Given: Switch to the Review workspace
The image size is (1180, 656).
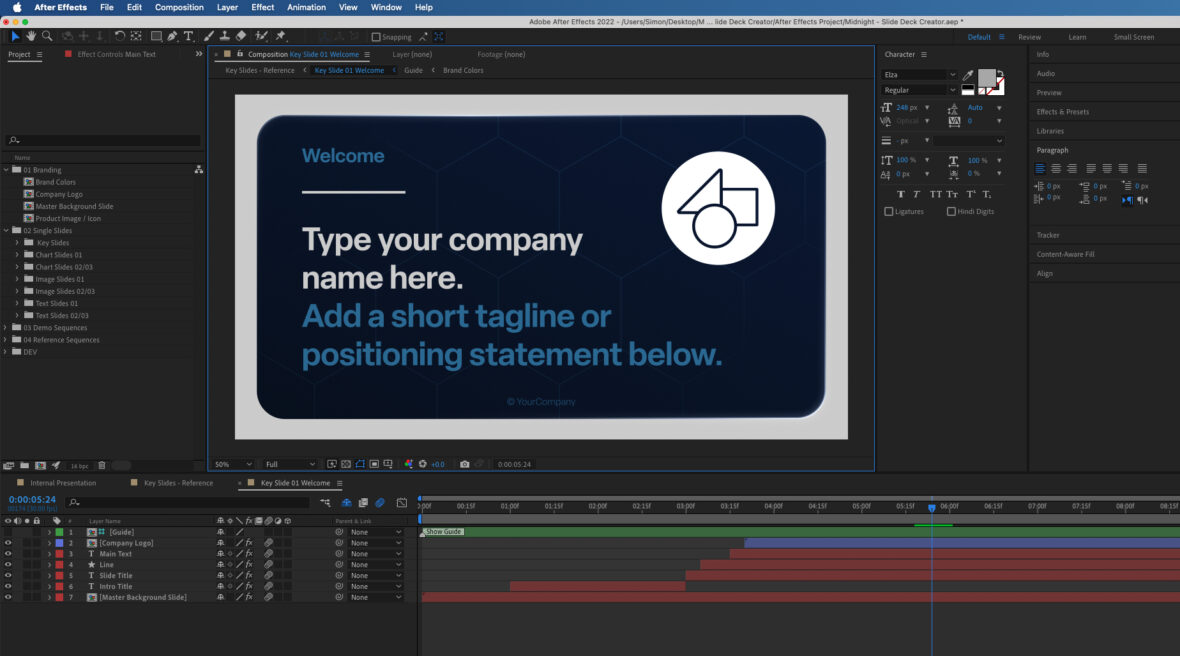Looking at the screenshot, I should pyautogui.click(x=1029, y=37).
